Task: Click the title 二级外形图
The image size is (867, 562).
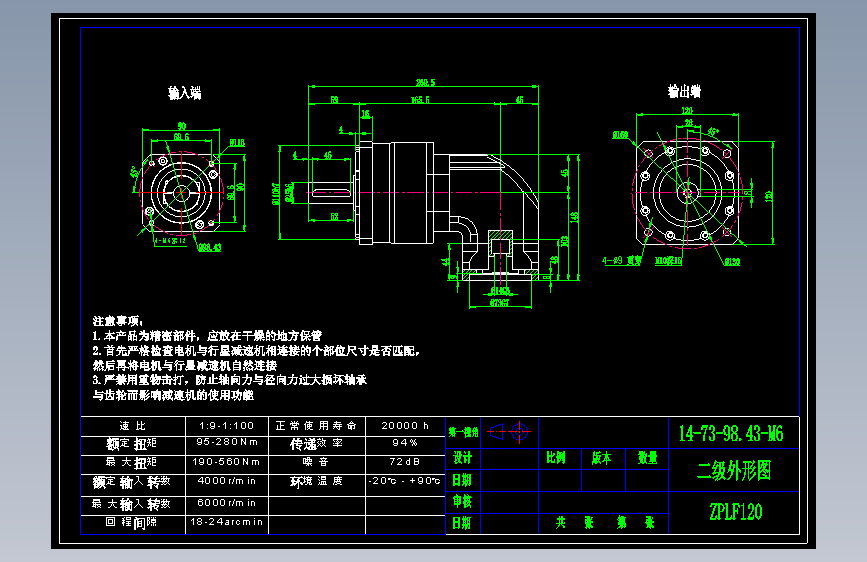Action: click(x=734, y=471)
